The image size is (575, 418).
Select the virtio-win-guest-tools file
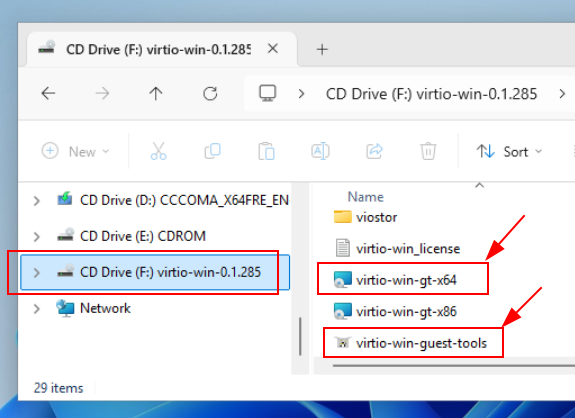(421, 343)
